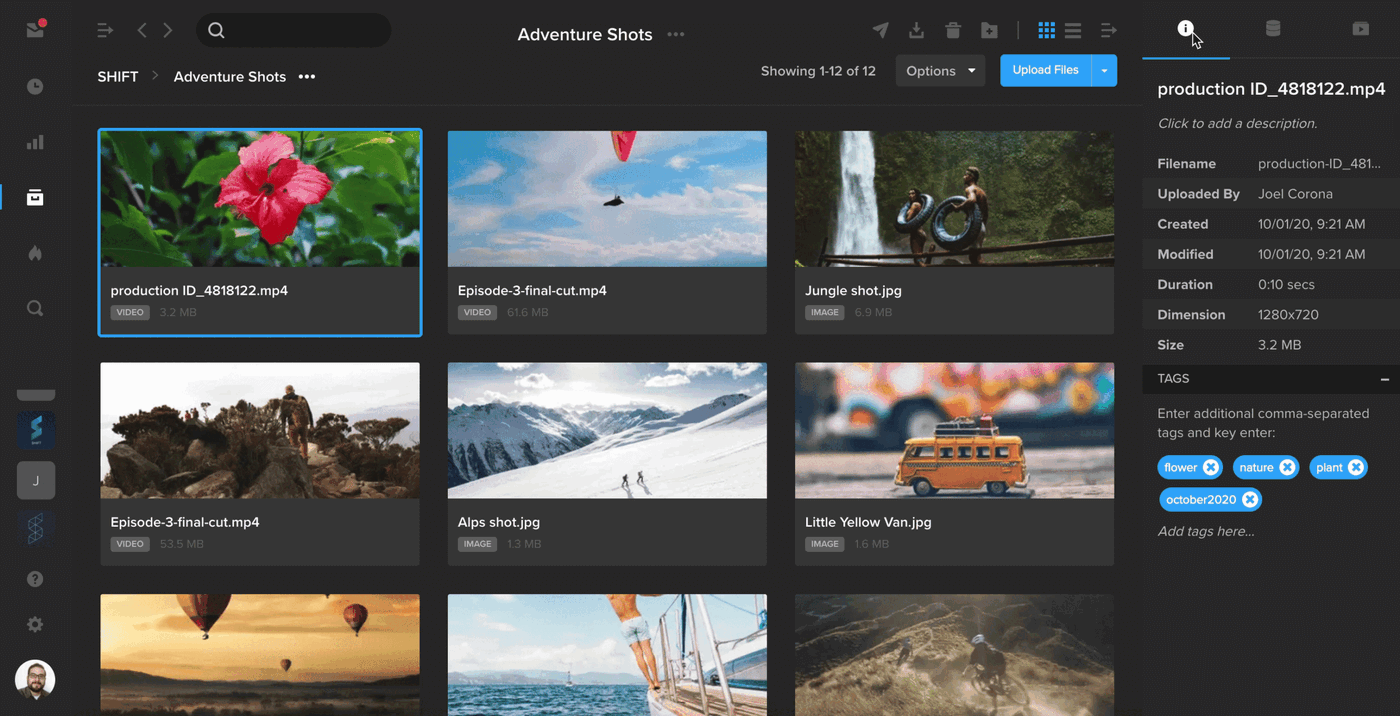Image resolution: width=1400 pixels, height=716 pixels.
Task: Collapse the TAGS section
Action: pos(1384,379)
